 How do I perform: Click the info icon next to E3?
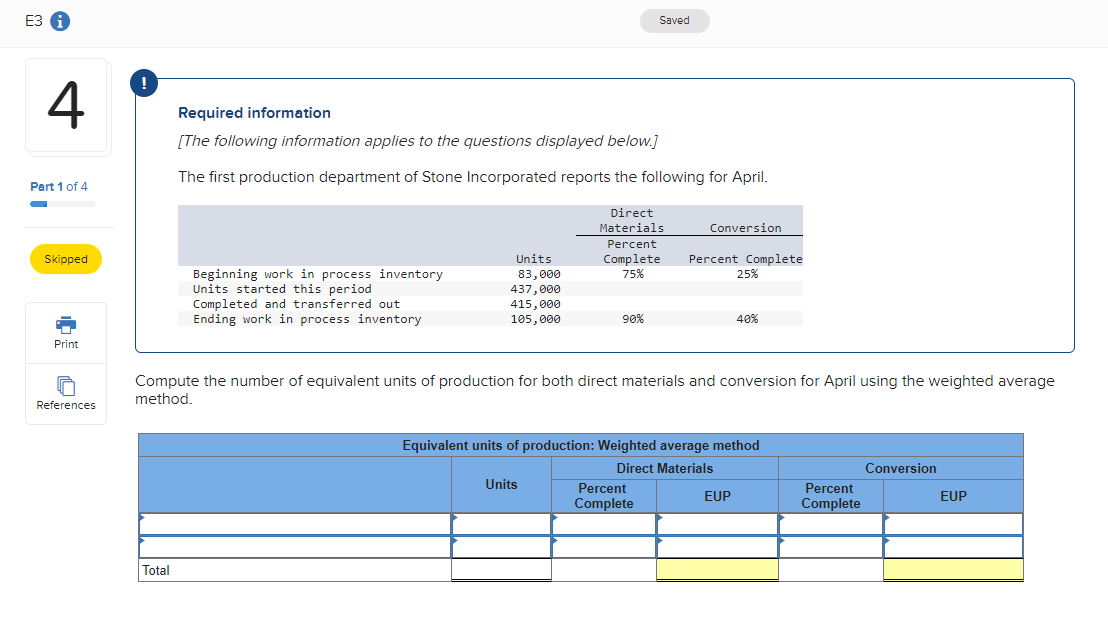pyautogui.click(x=59, y=23)
